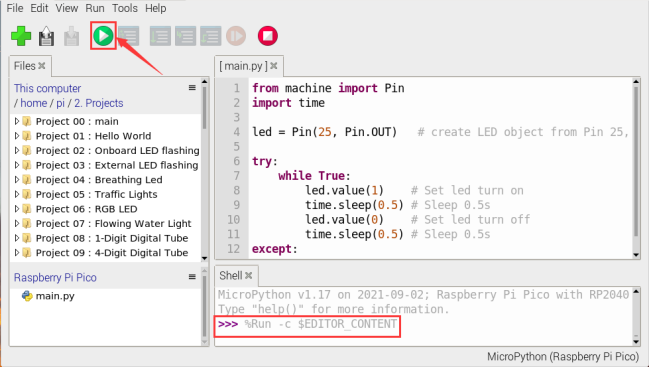Click pi in the path breadcrumb
650x367 pixels.
pyautogui.click(x=61, y=103)
